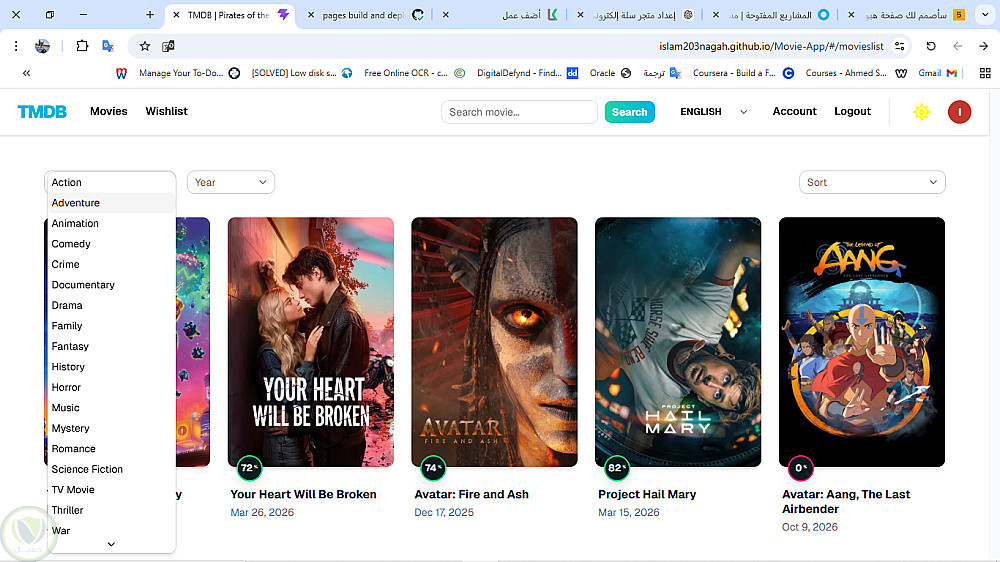Select the Music genre option

click(x=111, y=408)
